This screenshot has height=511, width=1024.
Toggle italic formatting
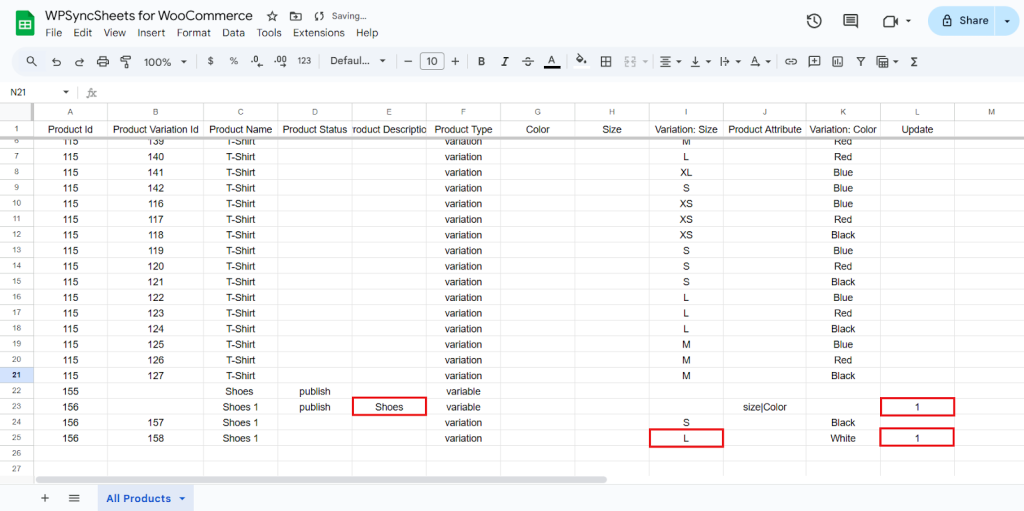[505, 61]
